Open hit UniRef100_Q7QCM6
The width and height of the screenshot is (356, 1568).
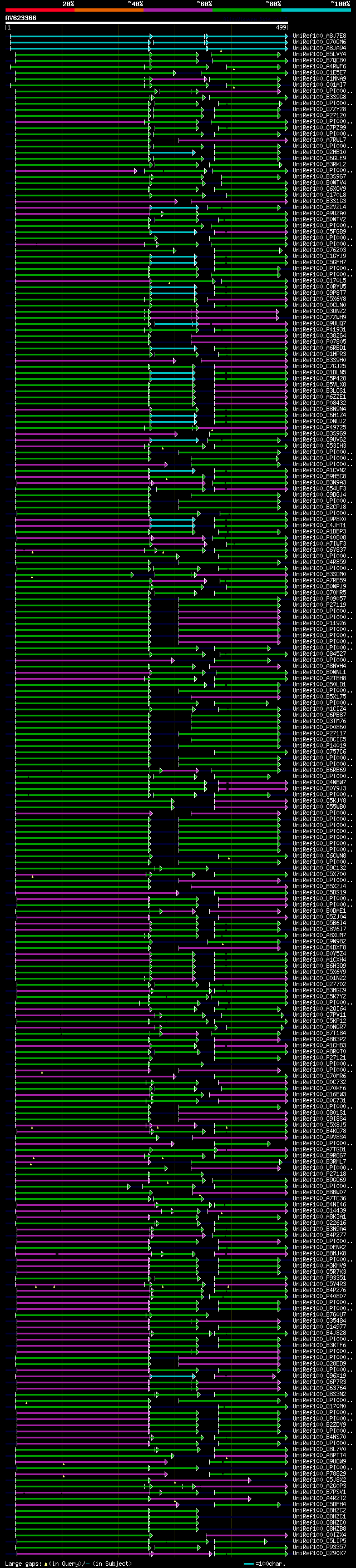click(x=319, y=42)
